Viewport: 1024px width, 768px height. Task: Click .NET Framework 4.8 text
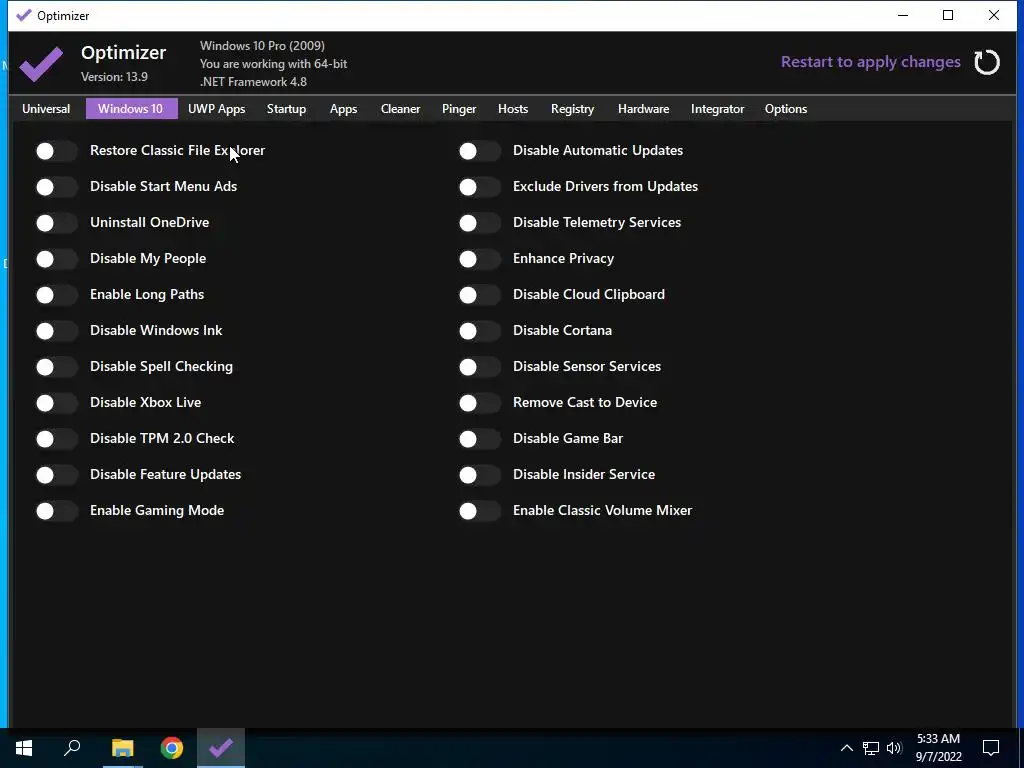[253, 82]
